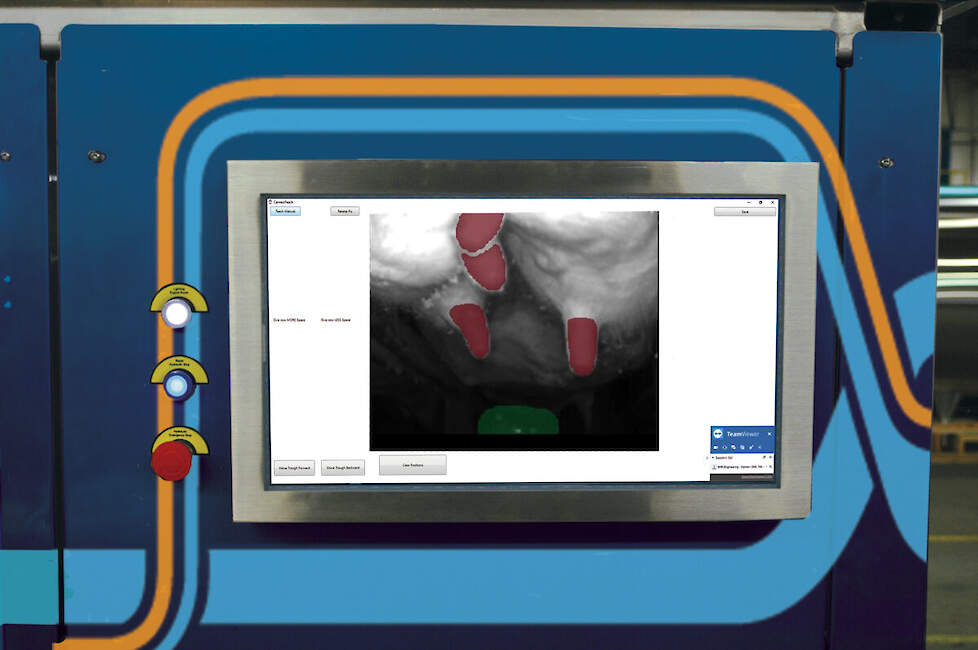Select the session participant entry in TeamViewer
978x650 pixels.
point(740,467)
